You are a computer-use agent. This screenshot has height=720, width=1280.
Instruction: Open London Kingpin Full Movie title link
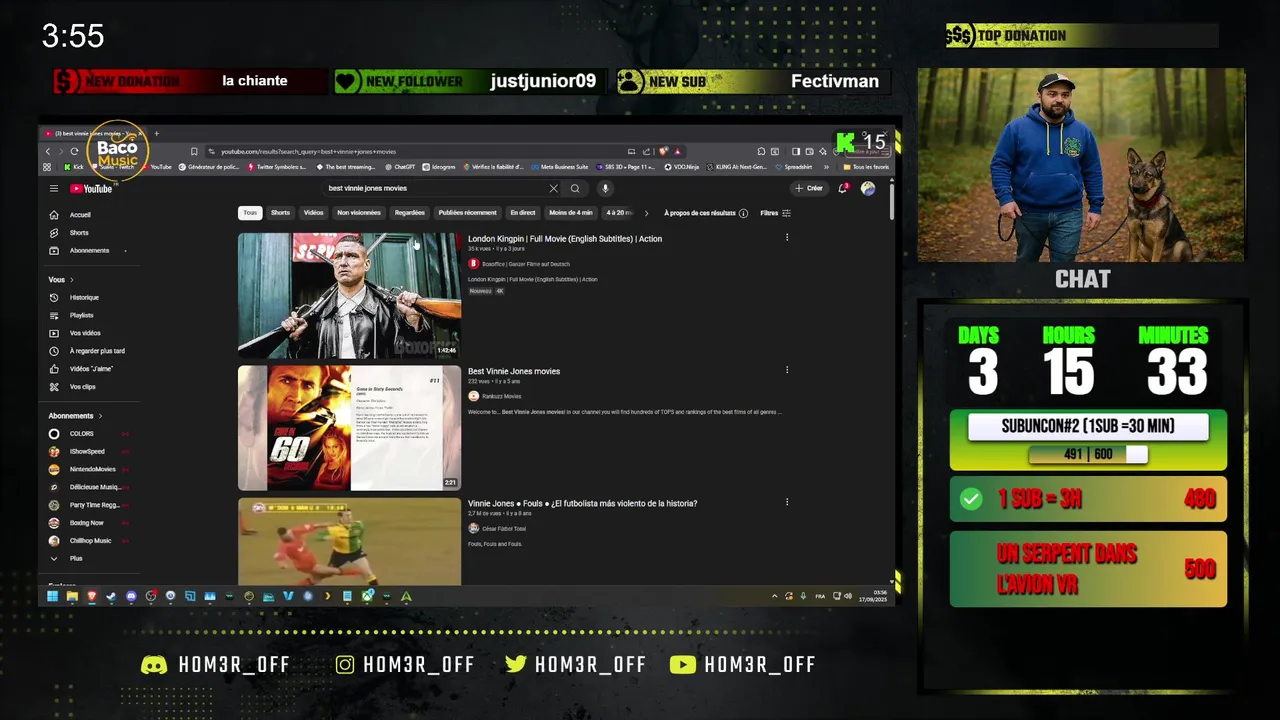[x=565, y=239]
